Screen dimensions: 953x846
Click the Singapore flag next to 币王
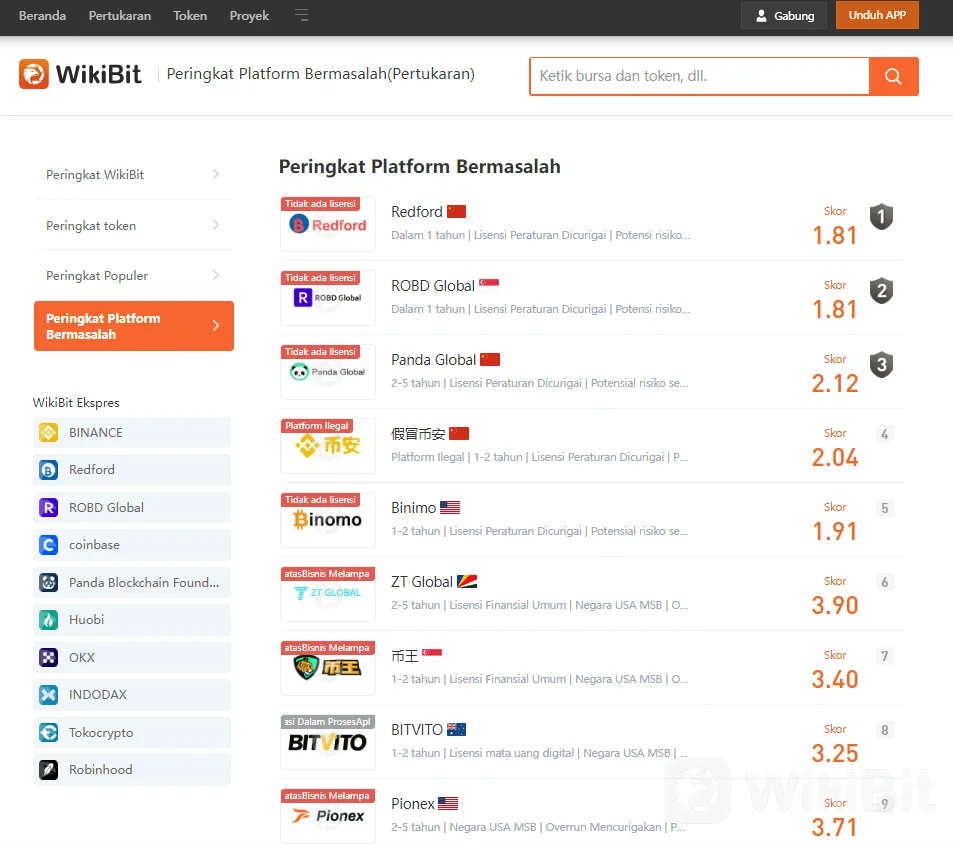pos(432,653)
